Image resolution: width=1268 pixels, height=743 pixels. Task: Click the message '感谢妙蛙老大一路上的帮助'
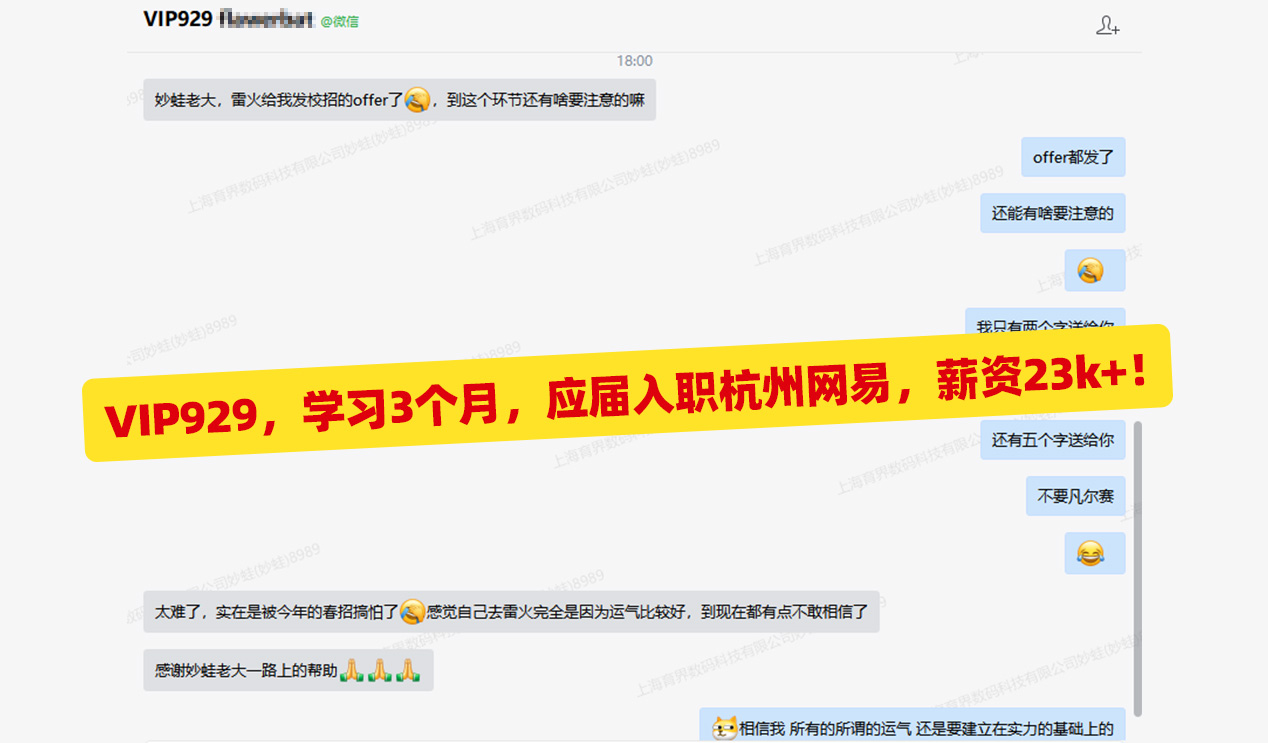click(288, 670)
